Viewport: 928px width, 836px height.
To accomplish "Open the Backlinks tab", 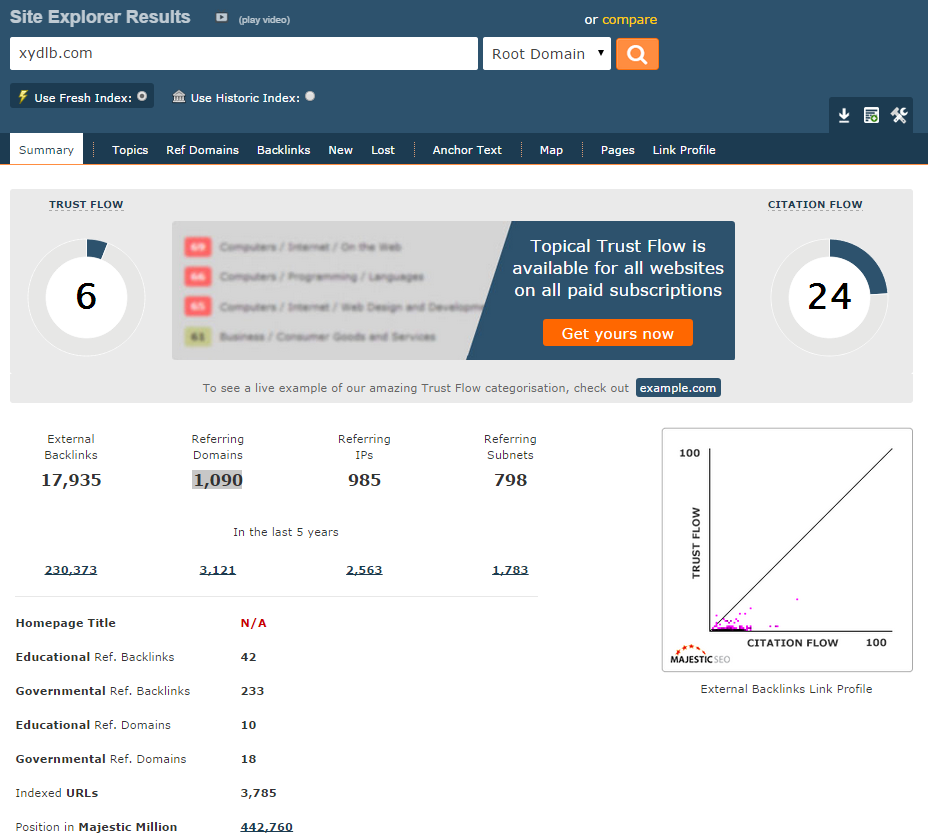I will 283,150.
